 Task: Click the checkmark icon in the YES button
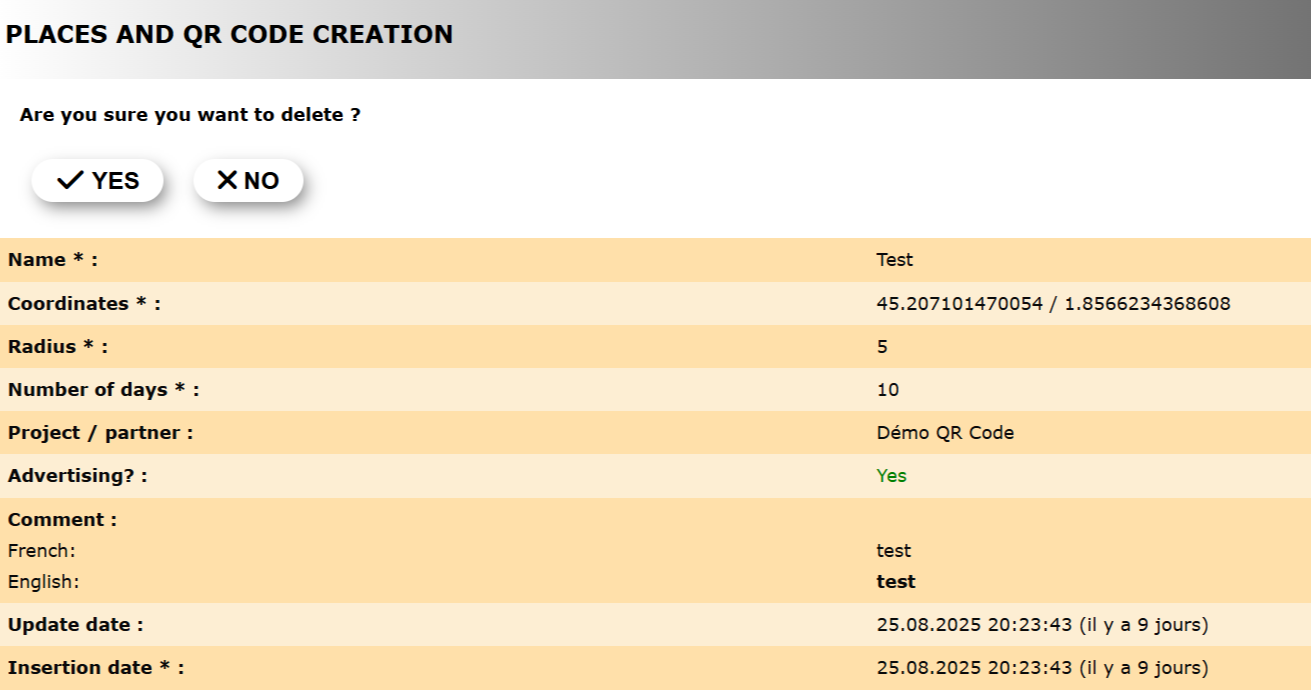70,180
